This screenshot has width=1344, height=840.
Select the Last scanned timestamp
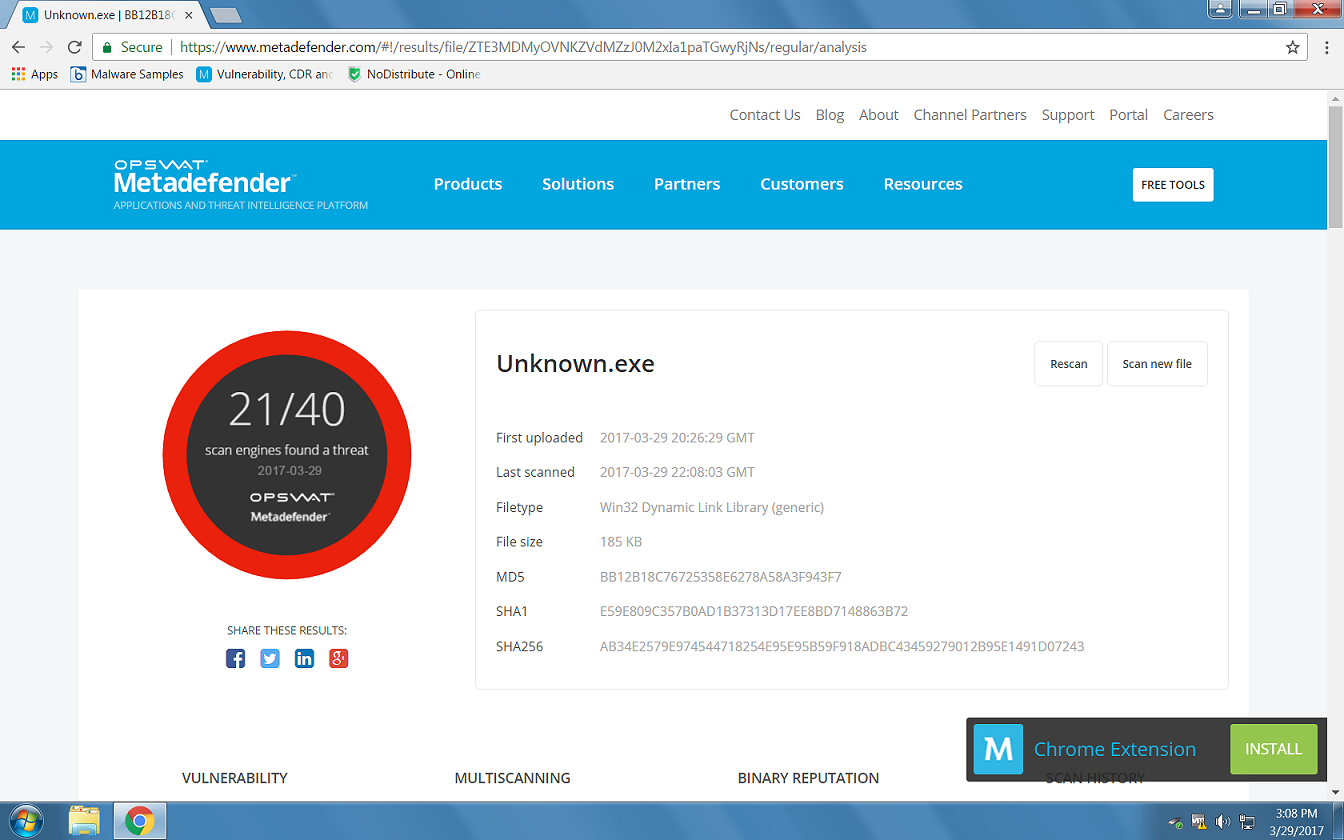(677, 472)
